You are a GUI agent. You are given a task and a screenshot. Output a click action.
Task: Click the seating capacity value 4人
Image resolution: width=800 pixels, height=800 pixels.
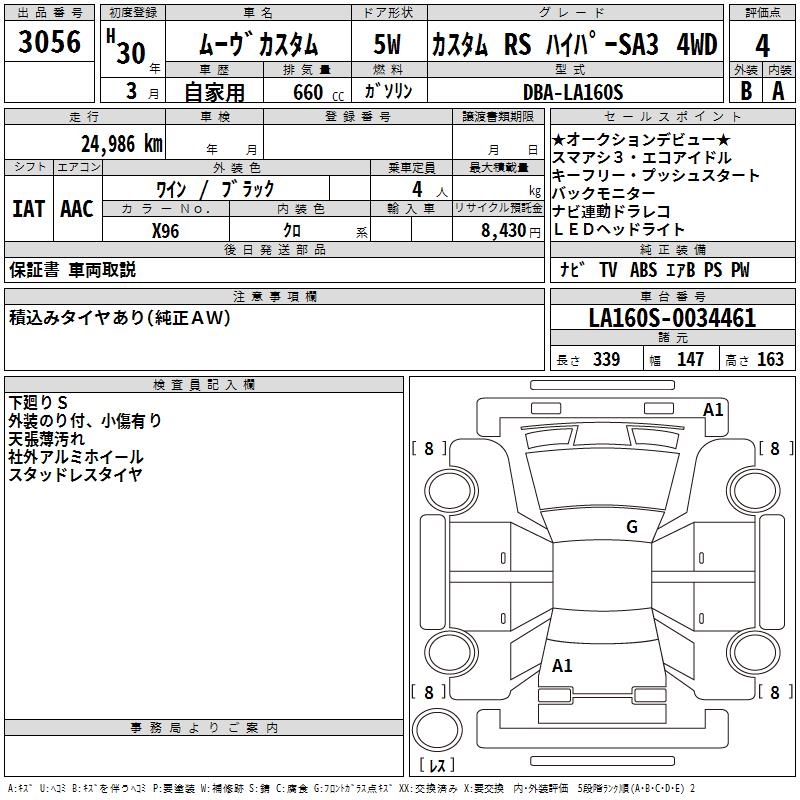click(430, 190)
